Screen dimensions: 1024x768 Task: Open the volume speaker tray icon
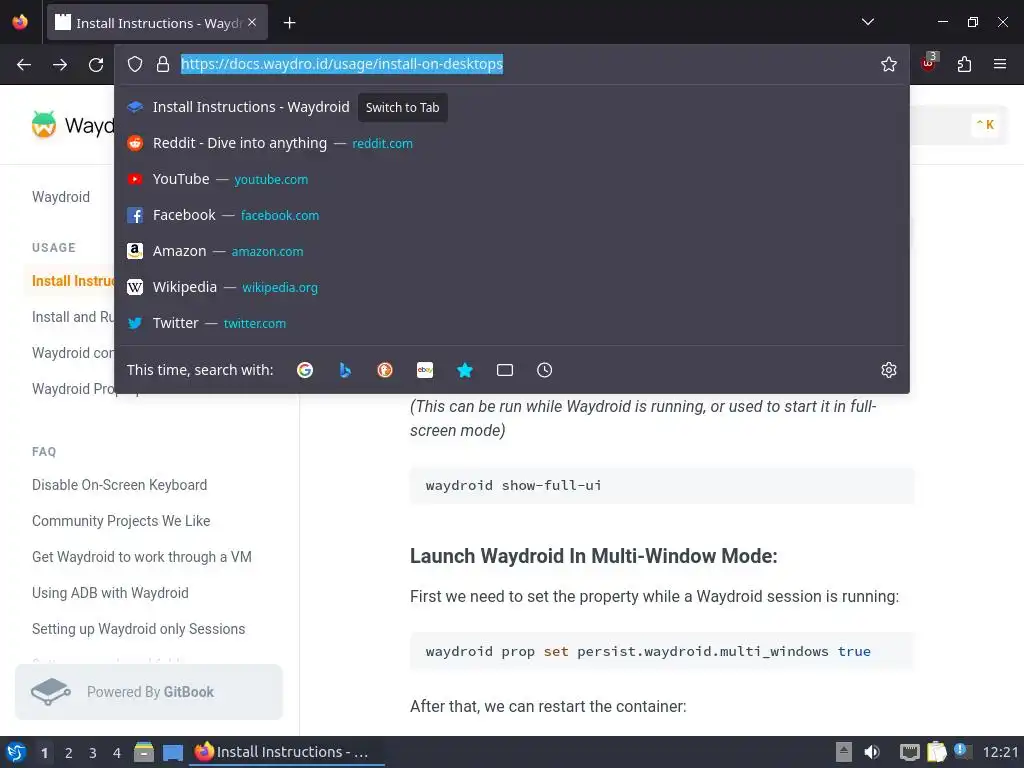click(872, 752)
